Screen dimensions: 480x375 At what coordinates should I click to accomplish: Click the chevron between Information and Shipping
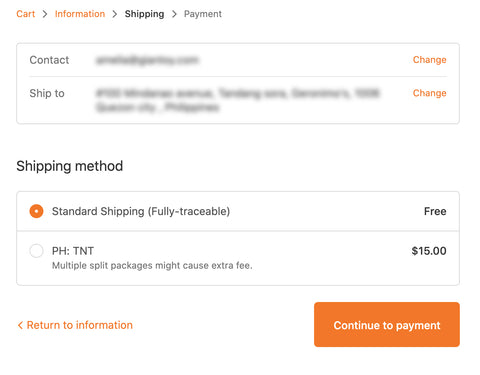(x=115, y=14)
